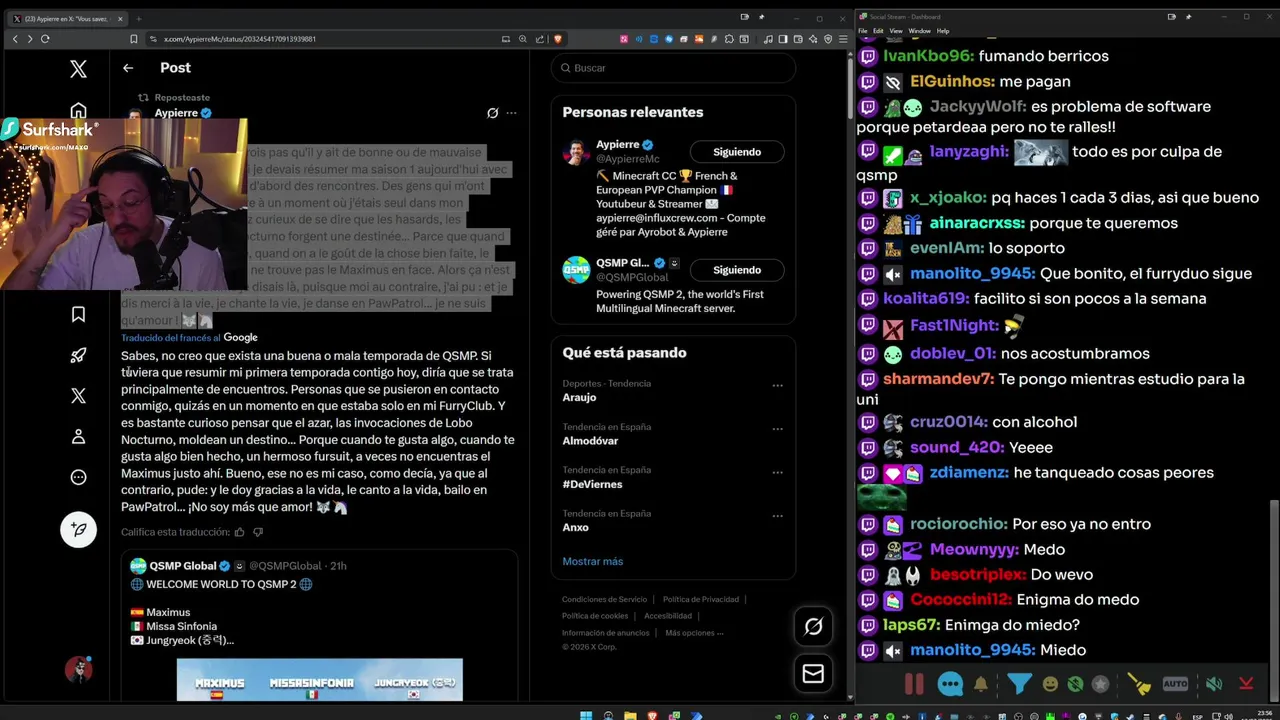Open Bookmarks icon in X sidebar
1280x720 pixels.
78,314
